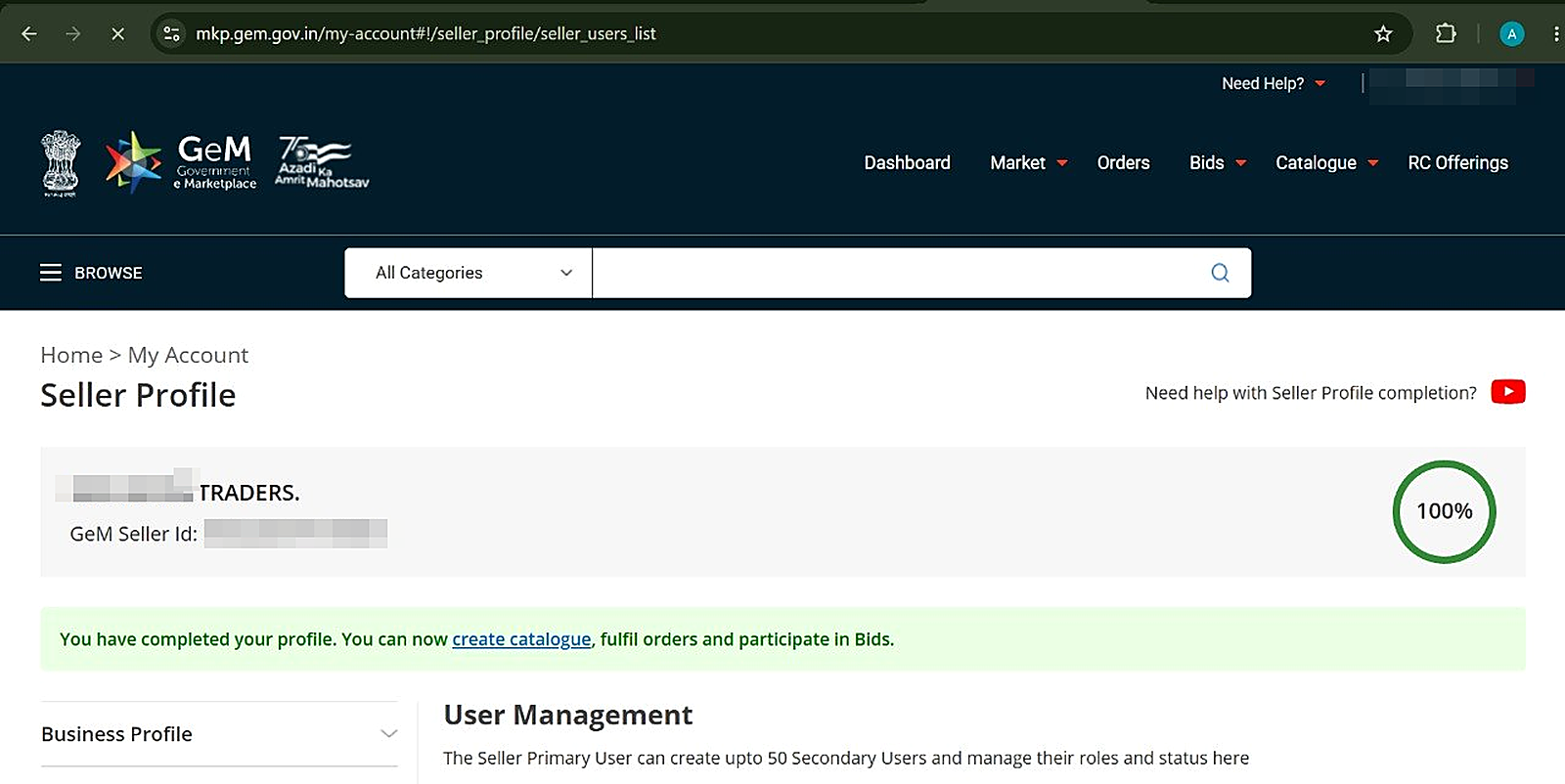Open RC Offerings

[1457, 163]
